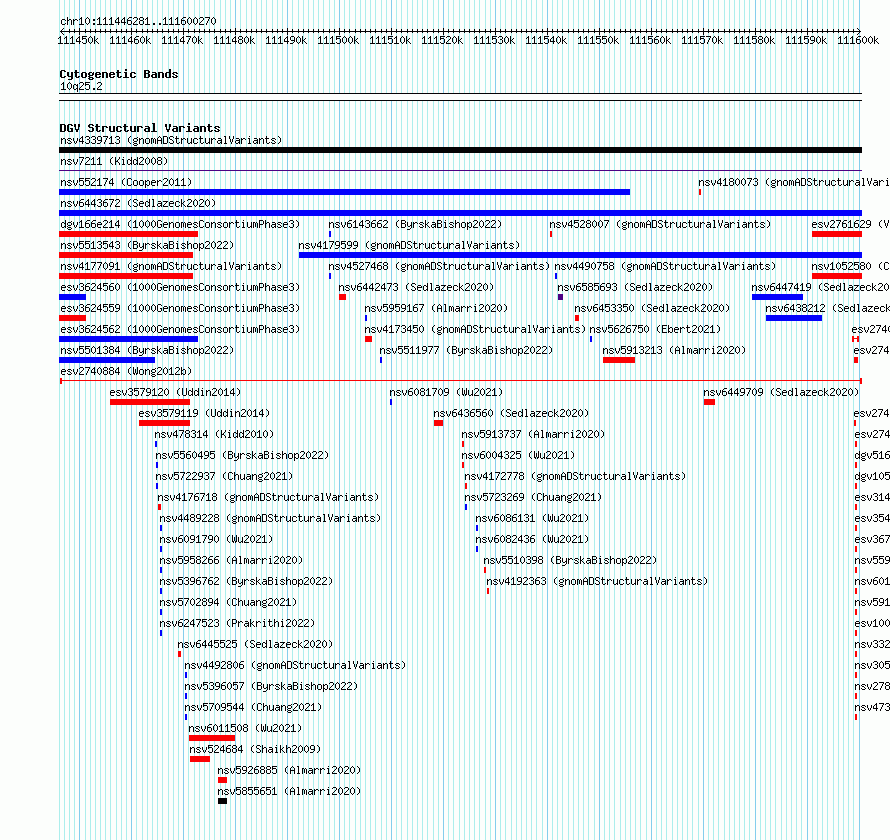Open nsv6585693 (Sedlazeck2020) label
Viewport: 890px width, 840px height.
coord(635,287)
